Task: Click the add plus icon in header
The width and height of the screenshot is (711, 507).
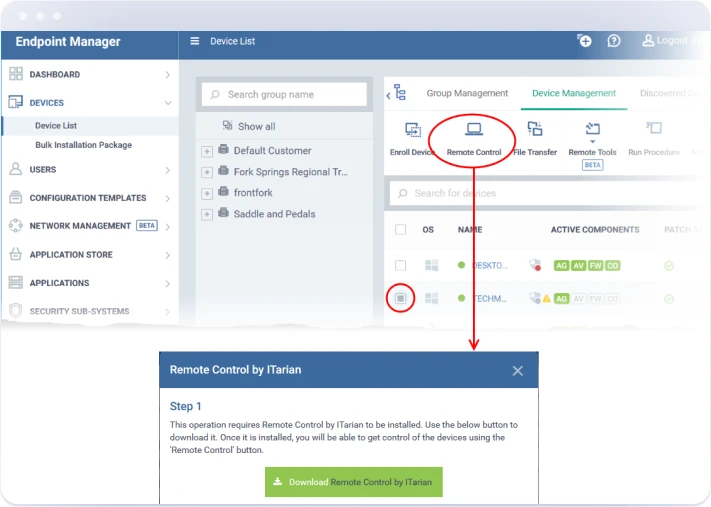Action: [584, 41]
